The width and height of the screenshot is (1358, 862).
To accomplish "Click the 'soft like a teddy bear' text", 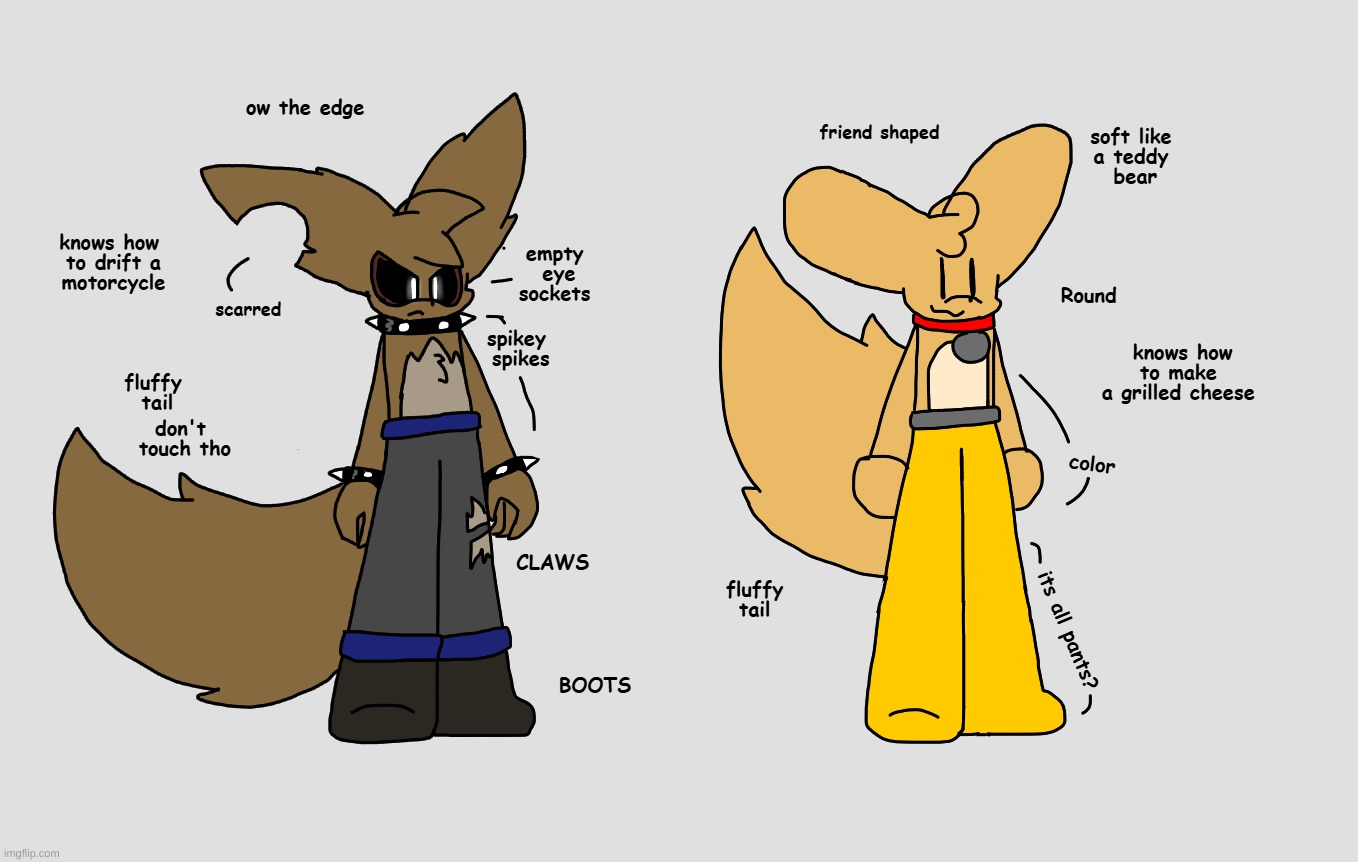I will 1131,157.
